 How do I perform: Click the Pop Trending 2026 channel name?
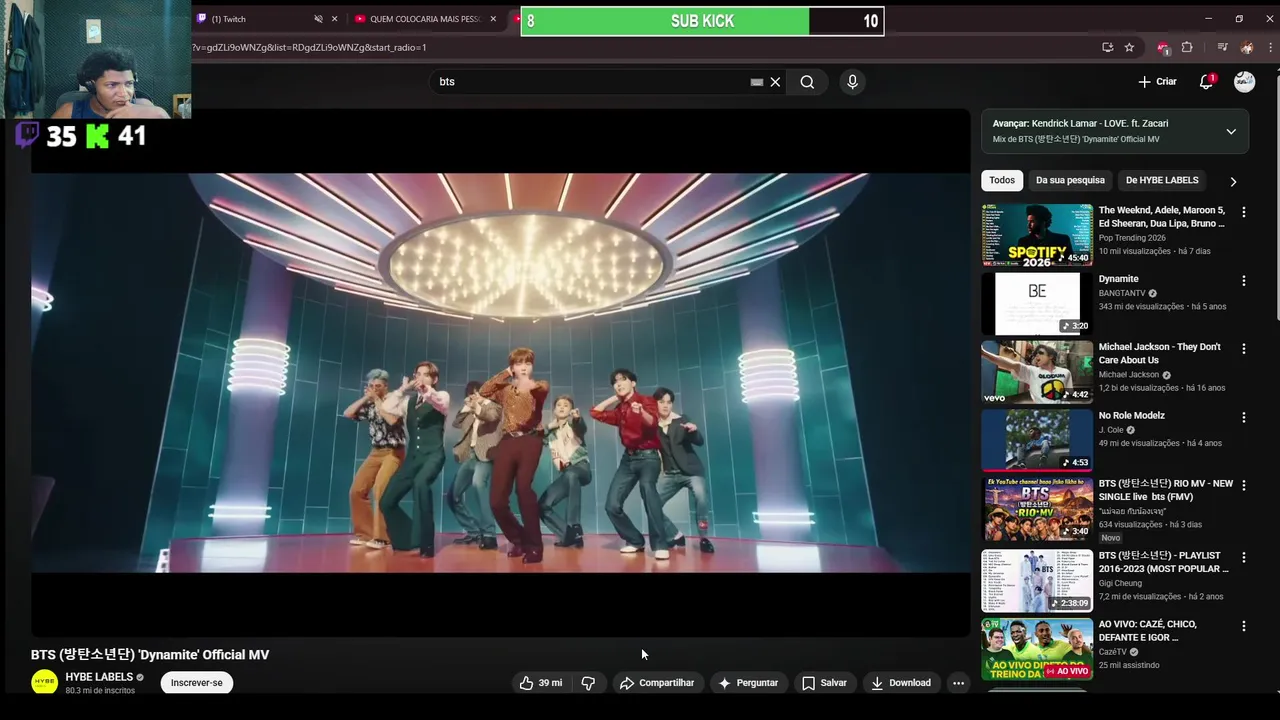1132,238
